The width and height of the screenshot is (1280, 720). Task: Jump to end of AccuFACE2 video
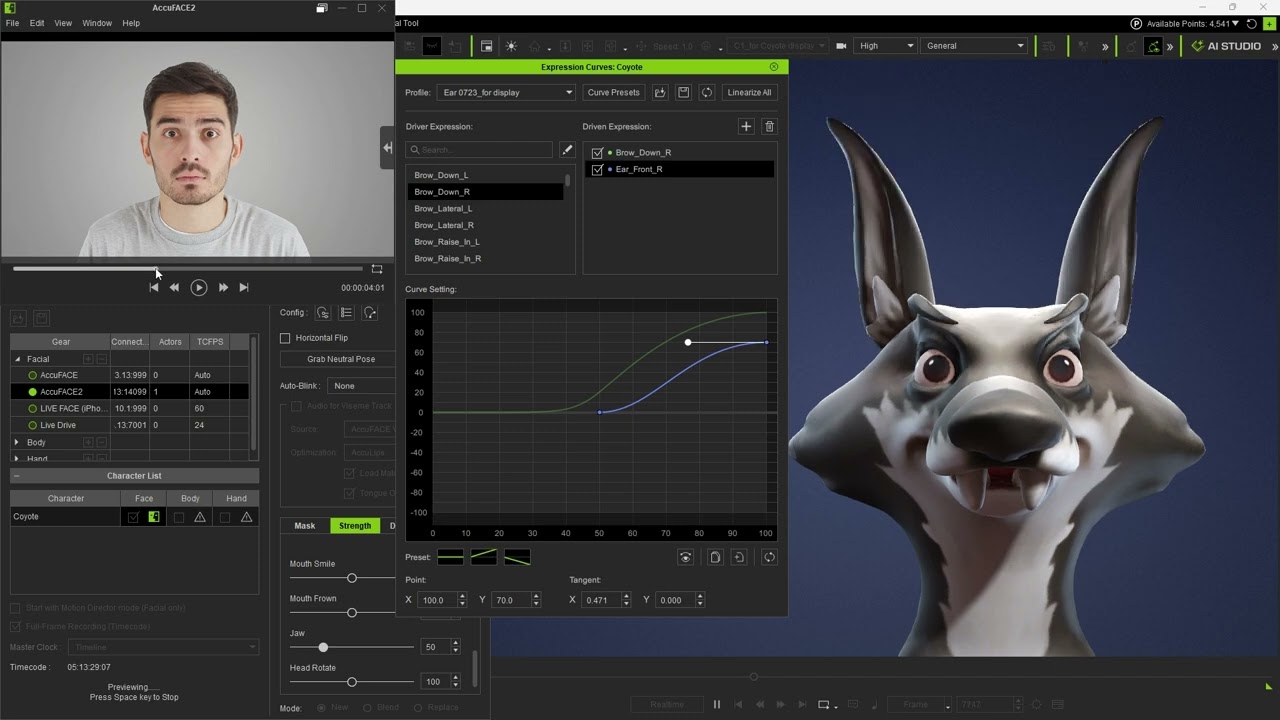[x=243, y=287]
